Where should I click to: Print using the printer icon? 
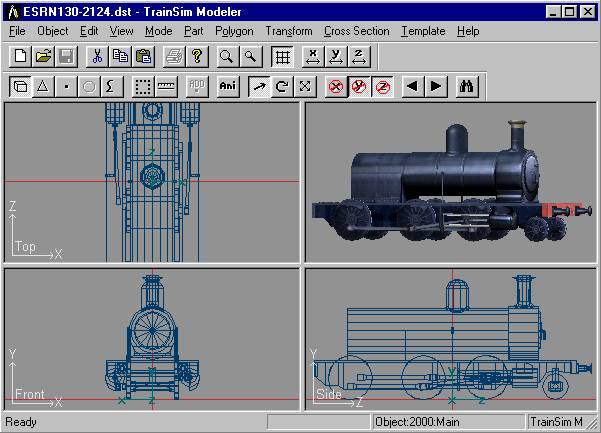click(x=174, y=57)
